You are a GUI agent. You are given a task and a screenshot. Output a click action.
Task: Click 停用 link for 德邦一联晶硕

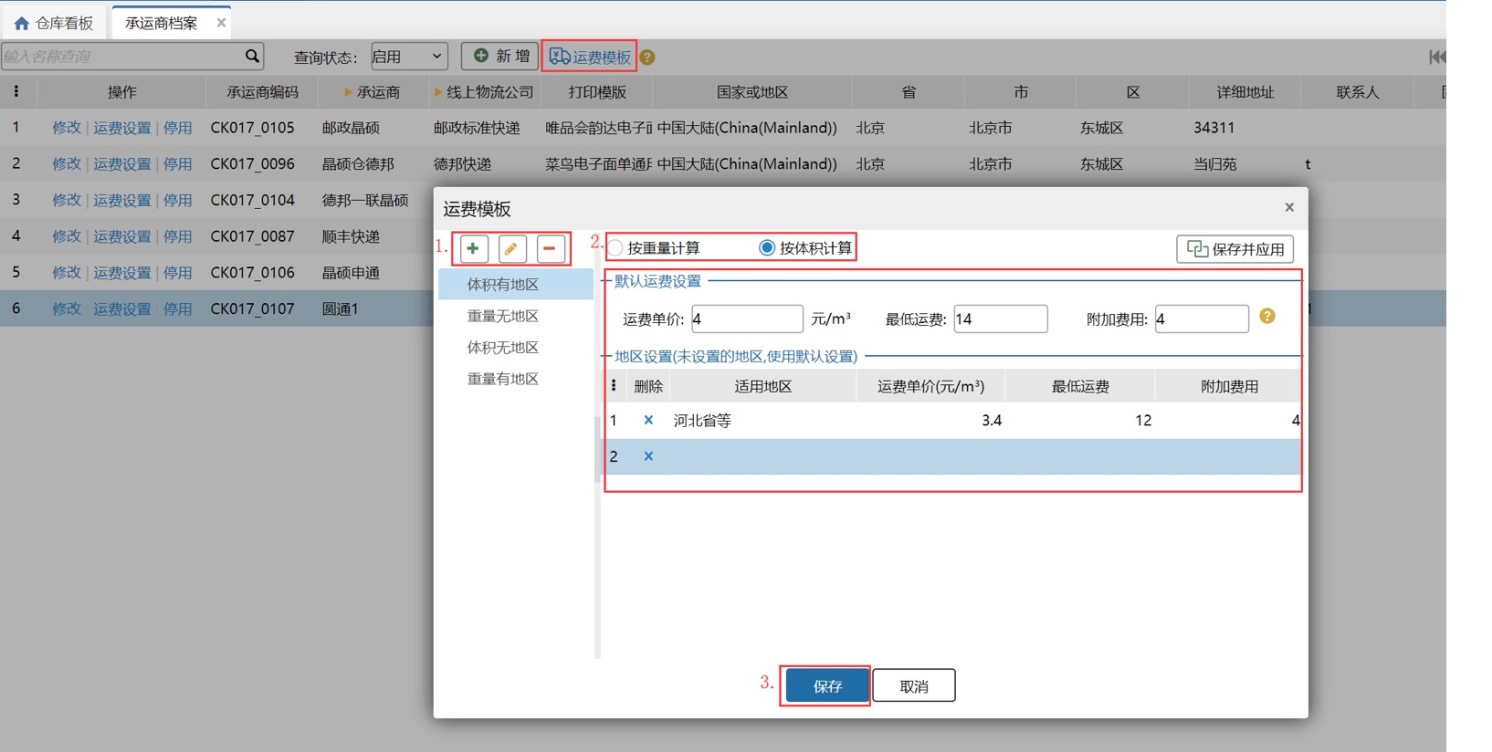[177, 200]
